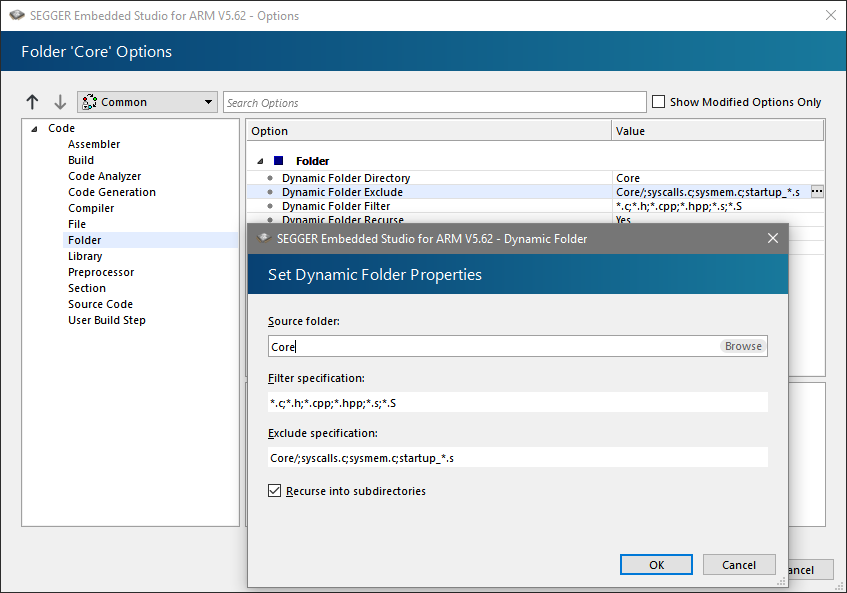Select User Build Step category
Image resolution: width=847 pixels, height=593 pixels.
tap(107, 320)
